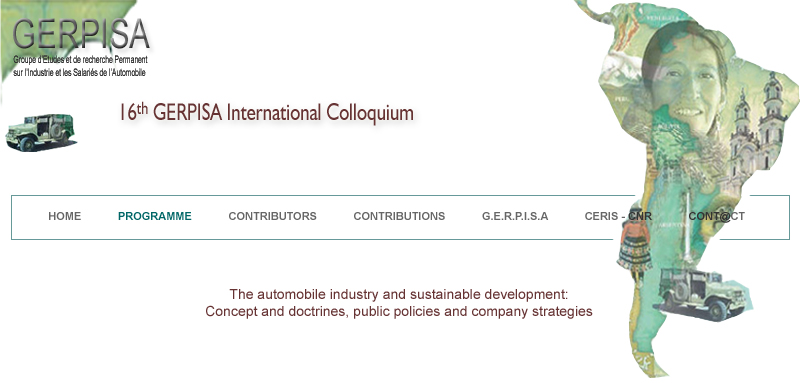Go to the CONTRIBUTORS page

coord(272,216)
